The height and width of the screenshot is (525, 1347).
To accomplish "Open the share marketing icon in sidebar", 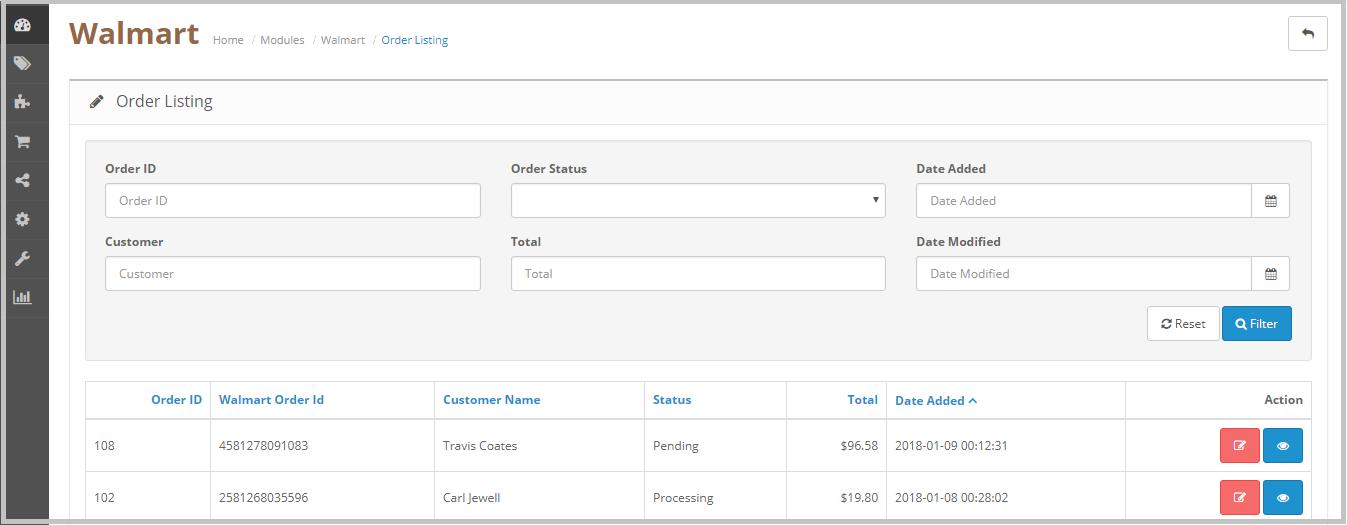I will pos(22,180).
